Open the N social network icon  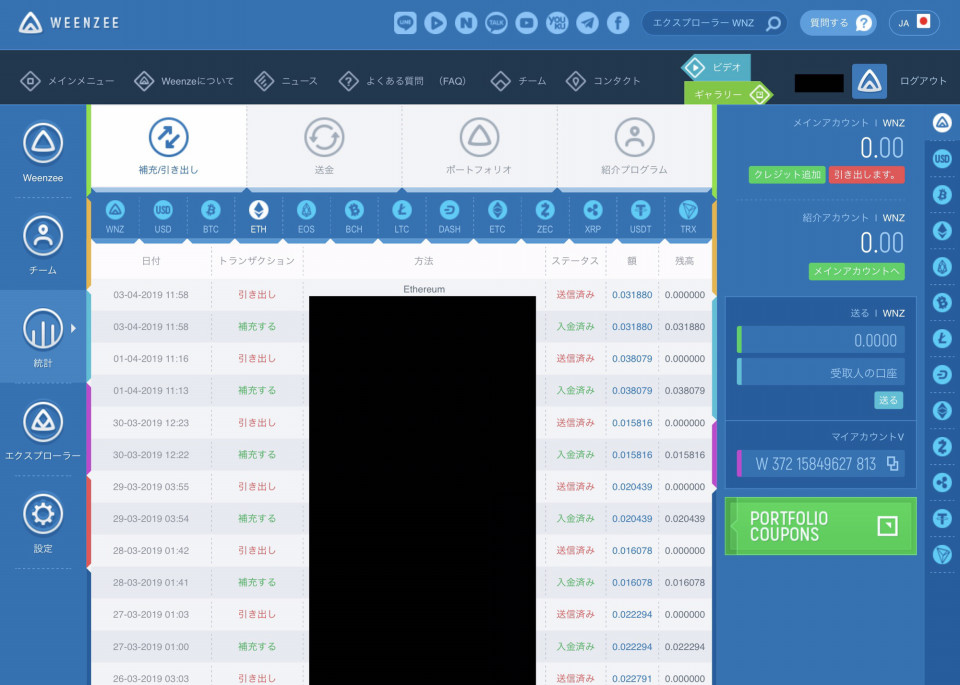pyautogui.click(x=466, y=23)
